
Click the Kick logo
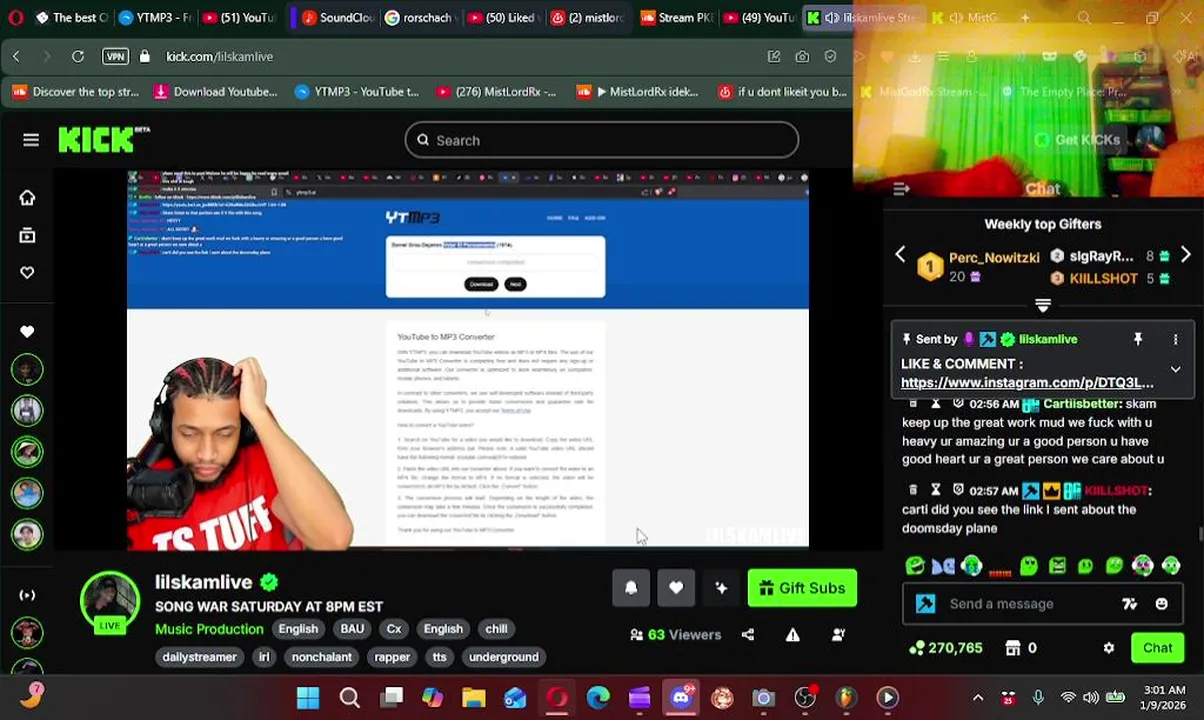[x=104, y=140]
